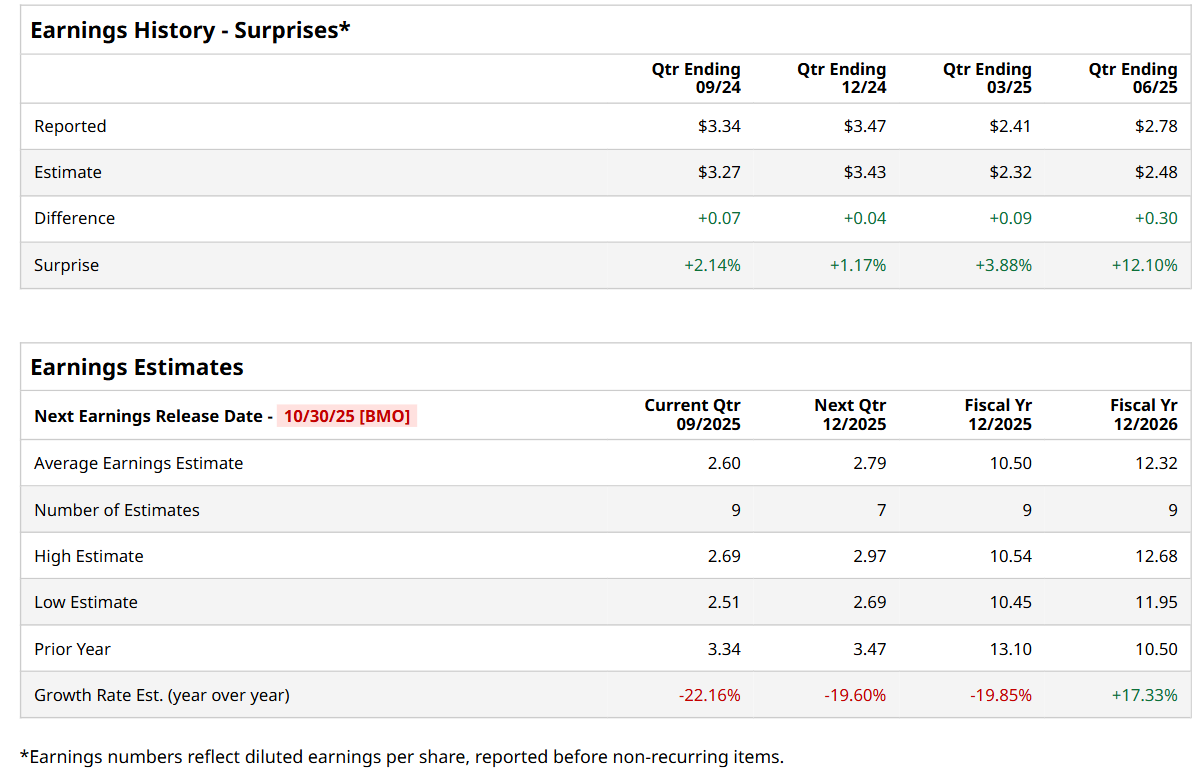The height and width of the screenshot is (779, 1199).
Task: Select Qtr Ending 12/24 column header
Action: [841, 78]
